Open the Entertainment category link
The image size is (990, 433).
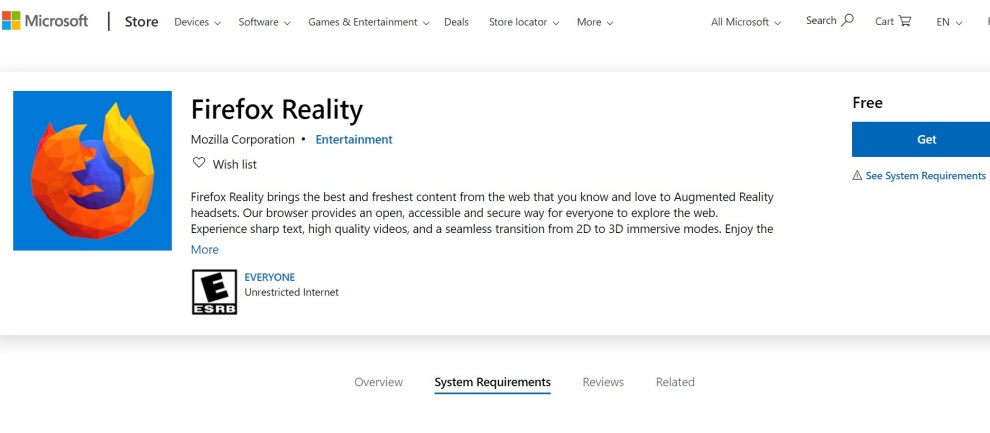[x=354, y=139]
